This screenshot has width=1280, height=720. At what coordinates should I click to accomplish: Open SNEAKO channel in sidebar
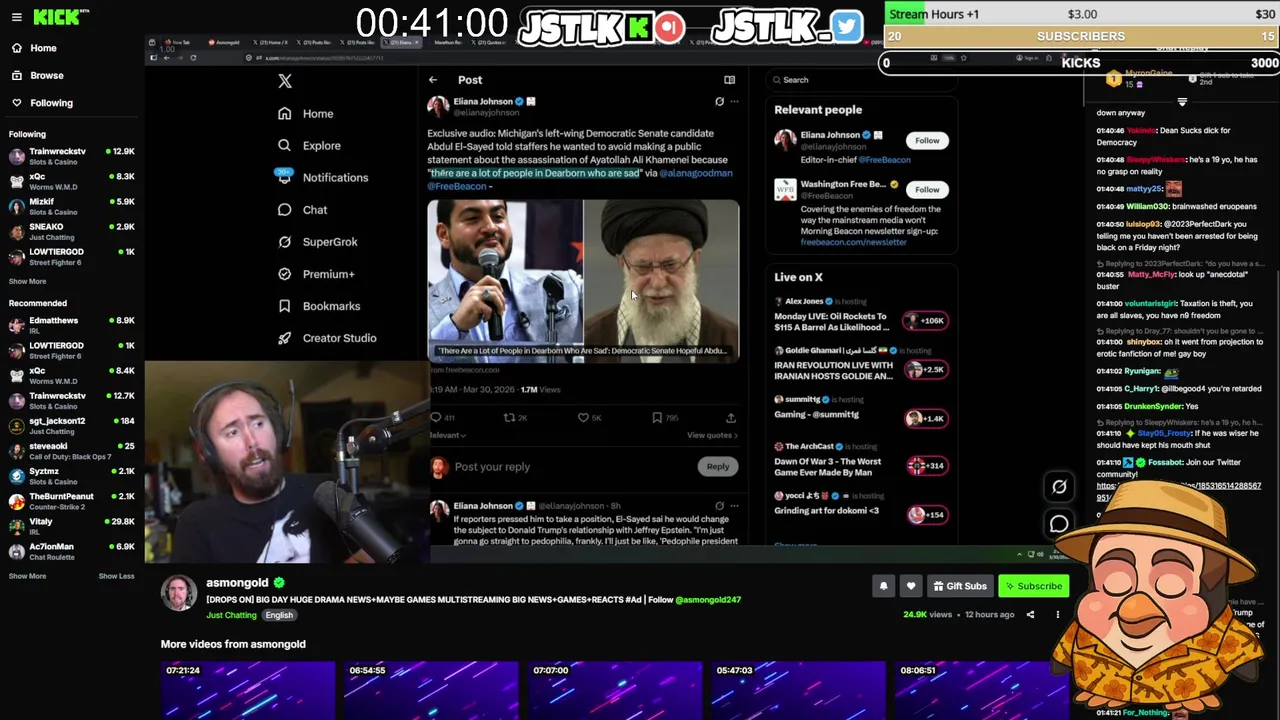(71, 231)
